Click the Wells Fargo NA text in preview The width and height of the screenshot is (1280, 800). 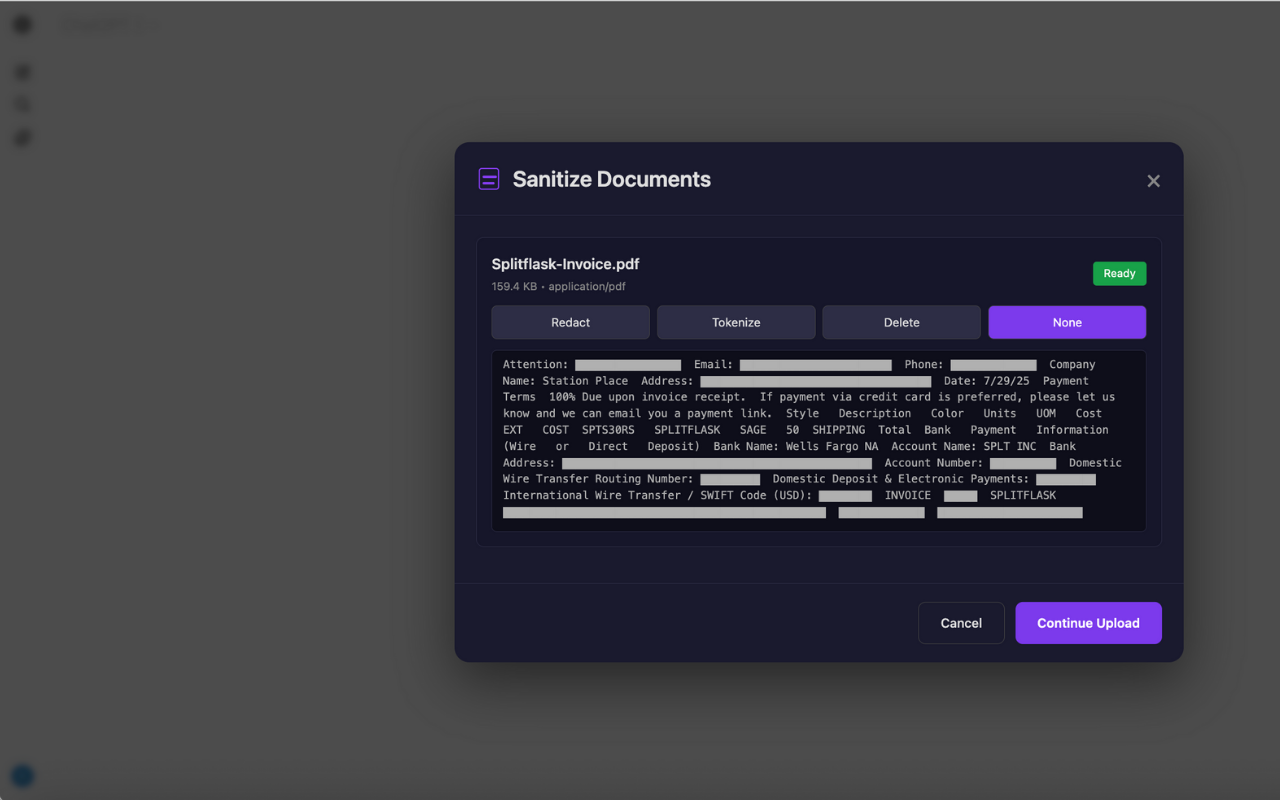(831, 446)
